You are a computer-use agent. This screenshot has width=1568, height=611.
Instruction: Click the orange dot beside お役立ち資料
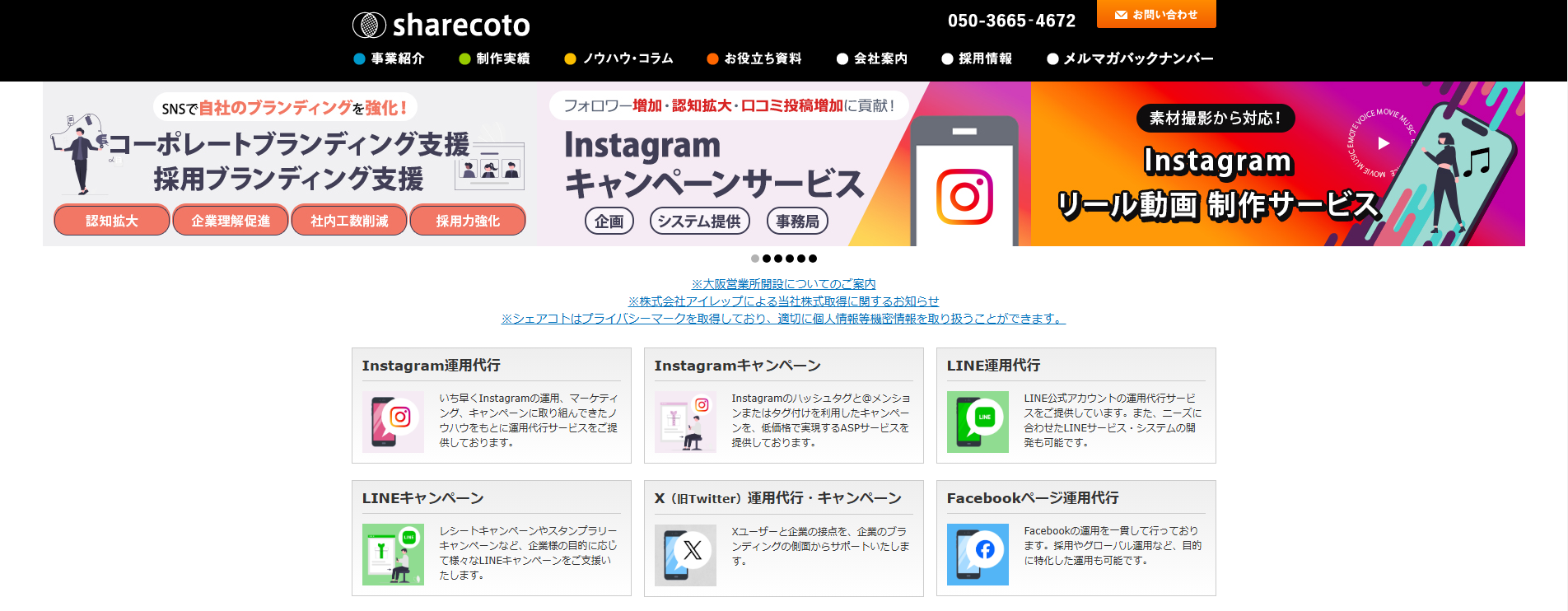(x=712, y=58)
